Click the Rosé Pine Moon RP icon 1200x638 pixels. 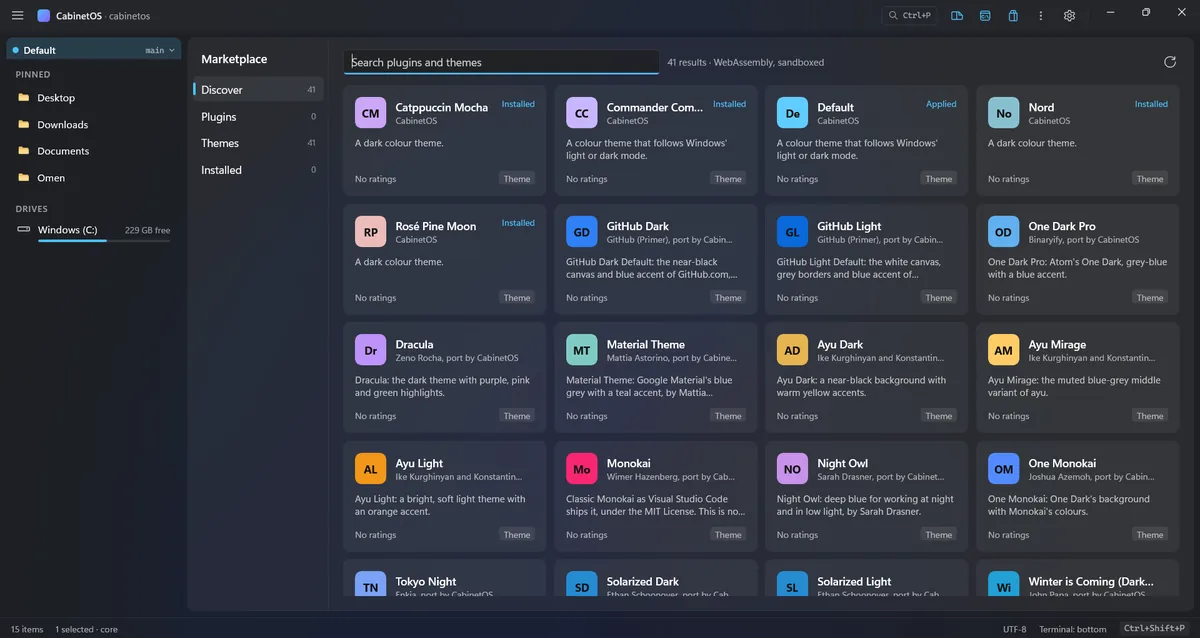pyautogui.click(x=371, y=232)
